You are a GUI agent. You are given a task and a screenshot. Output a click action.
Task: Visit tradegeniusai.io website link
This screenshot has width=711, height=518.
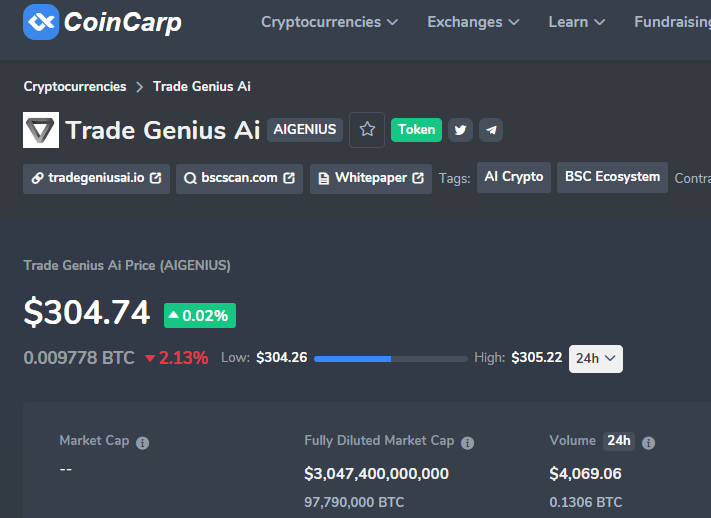point(97,178)
